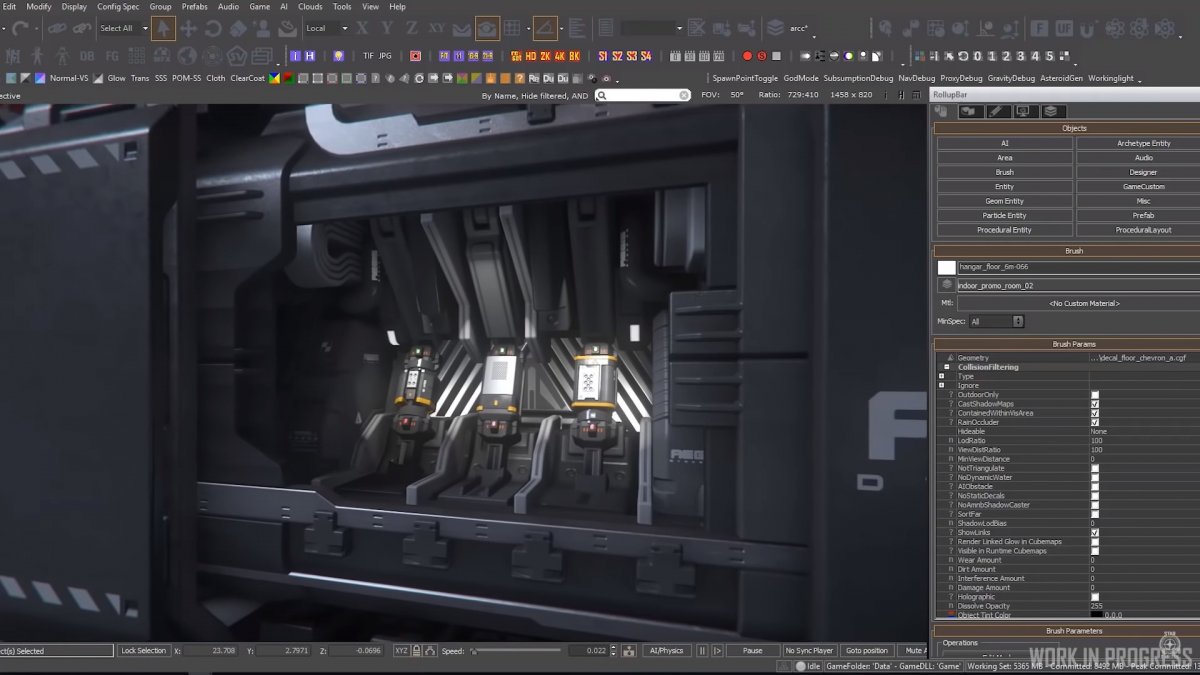The height and width of the screenshot is (675, 1200).
Task: Check the AIObstacle option
Action: click(1095, 486)
